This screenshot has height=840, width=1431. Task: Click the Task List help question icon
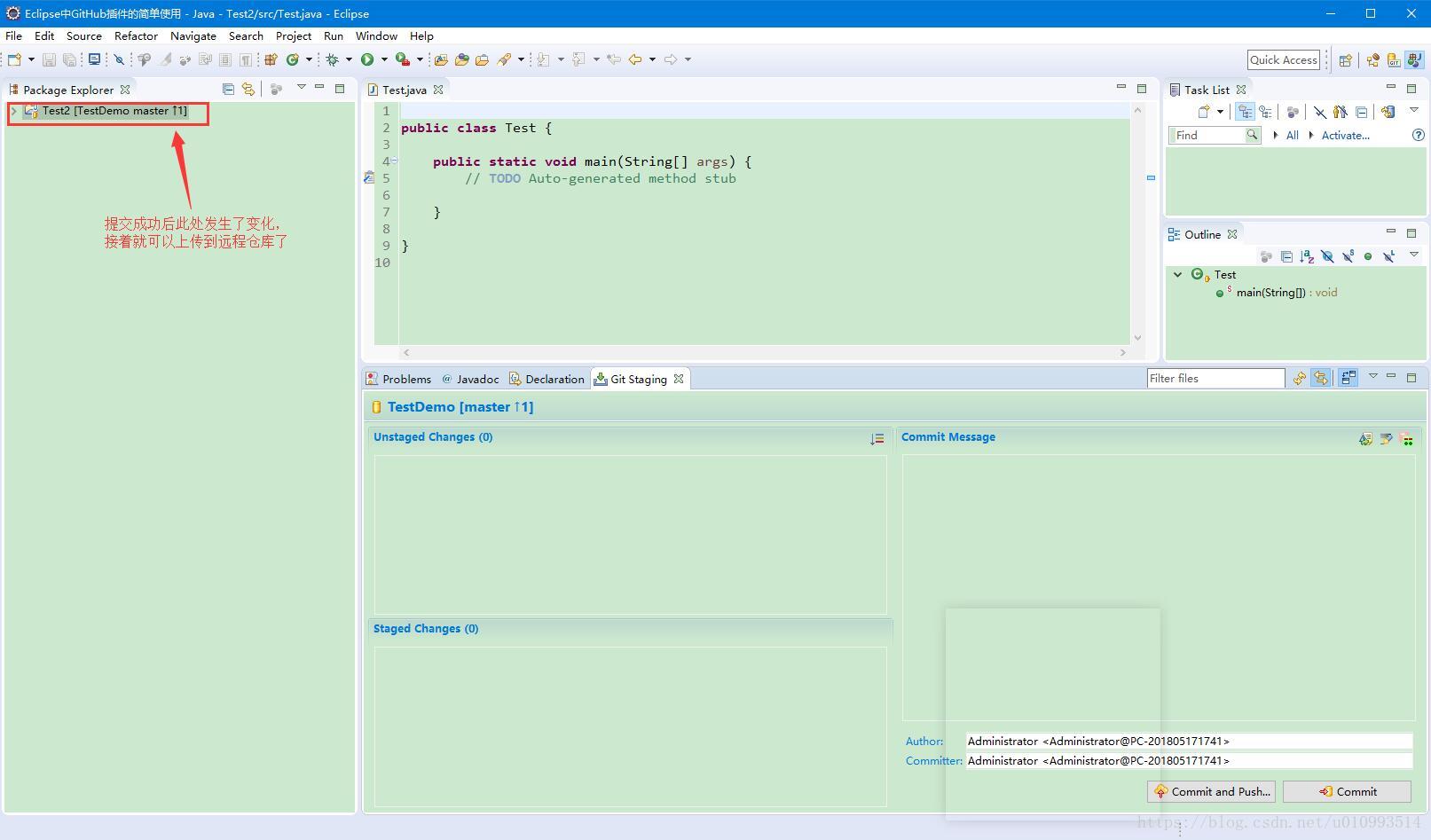click(x=1418, y=135)
